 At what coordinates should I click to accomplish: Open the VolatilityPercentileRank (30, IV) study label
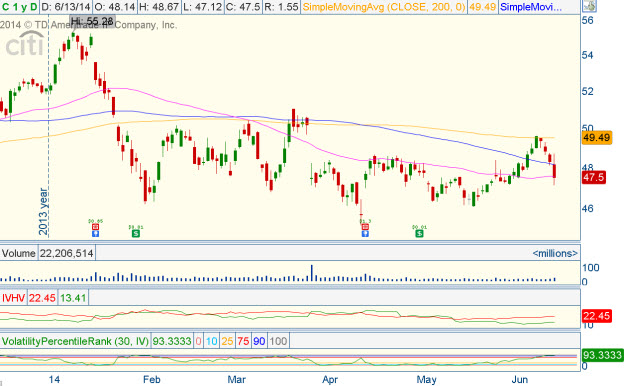(75, 341)
